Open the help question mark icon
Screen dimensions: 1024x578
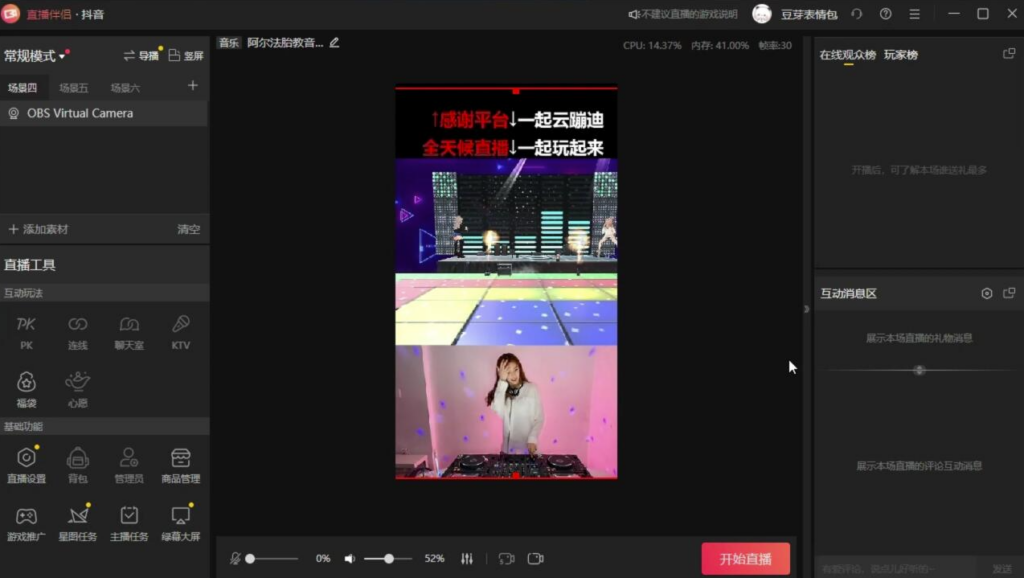[886, 14]
